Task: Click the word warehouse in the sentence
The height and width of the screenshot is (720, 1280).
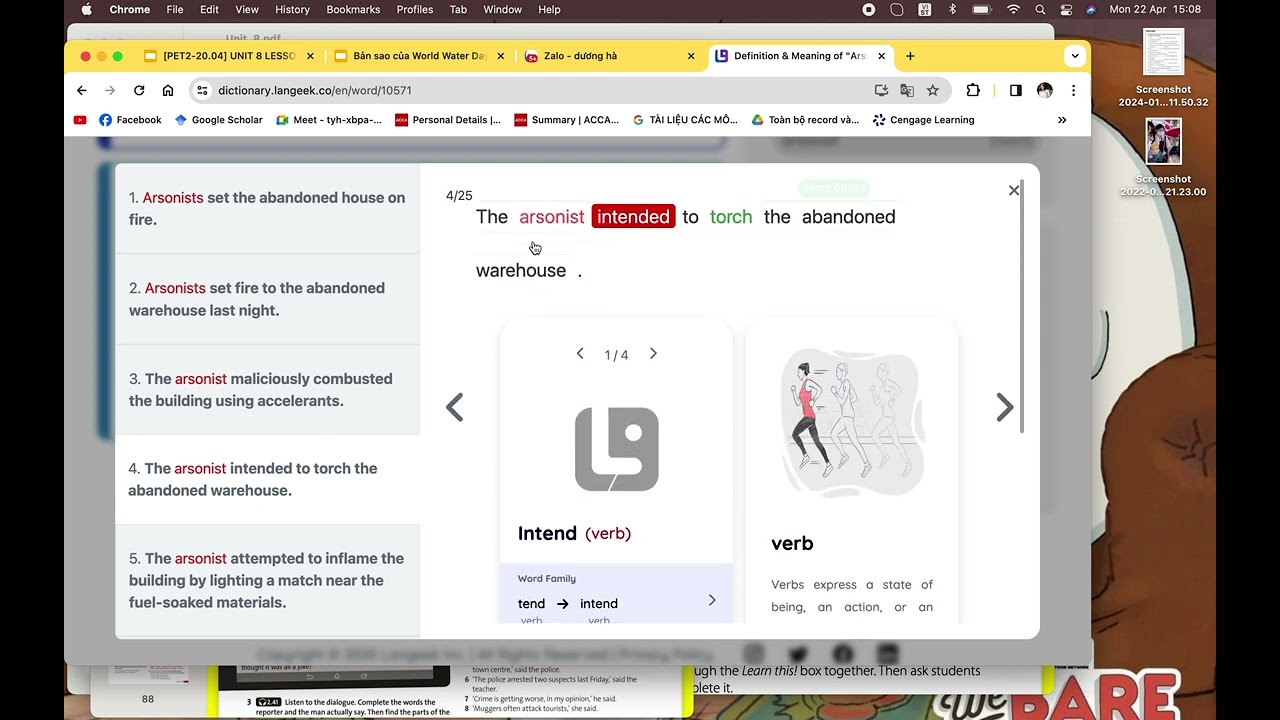Action: [x=521, y=271]
